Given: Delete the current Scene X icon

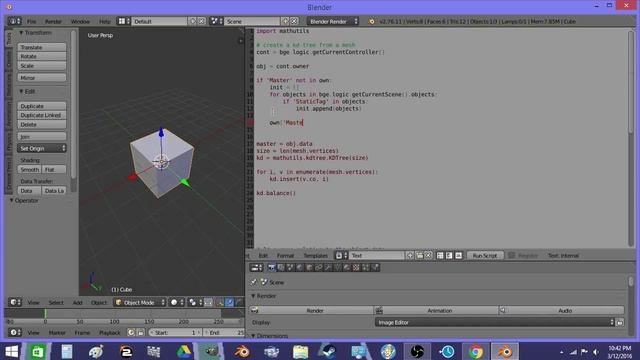Looking at the screenshot, I should click(294, 21).
